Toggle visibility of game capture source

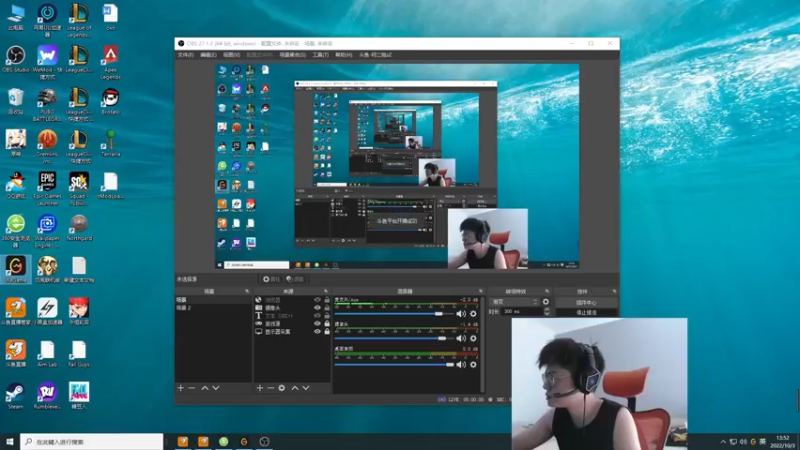317,323
